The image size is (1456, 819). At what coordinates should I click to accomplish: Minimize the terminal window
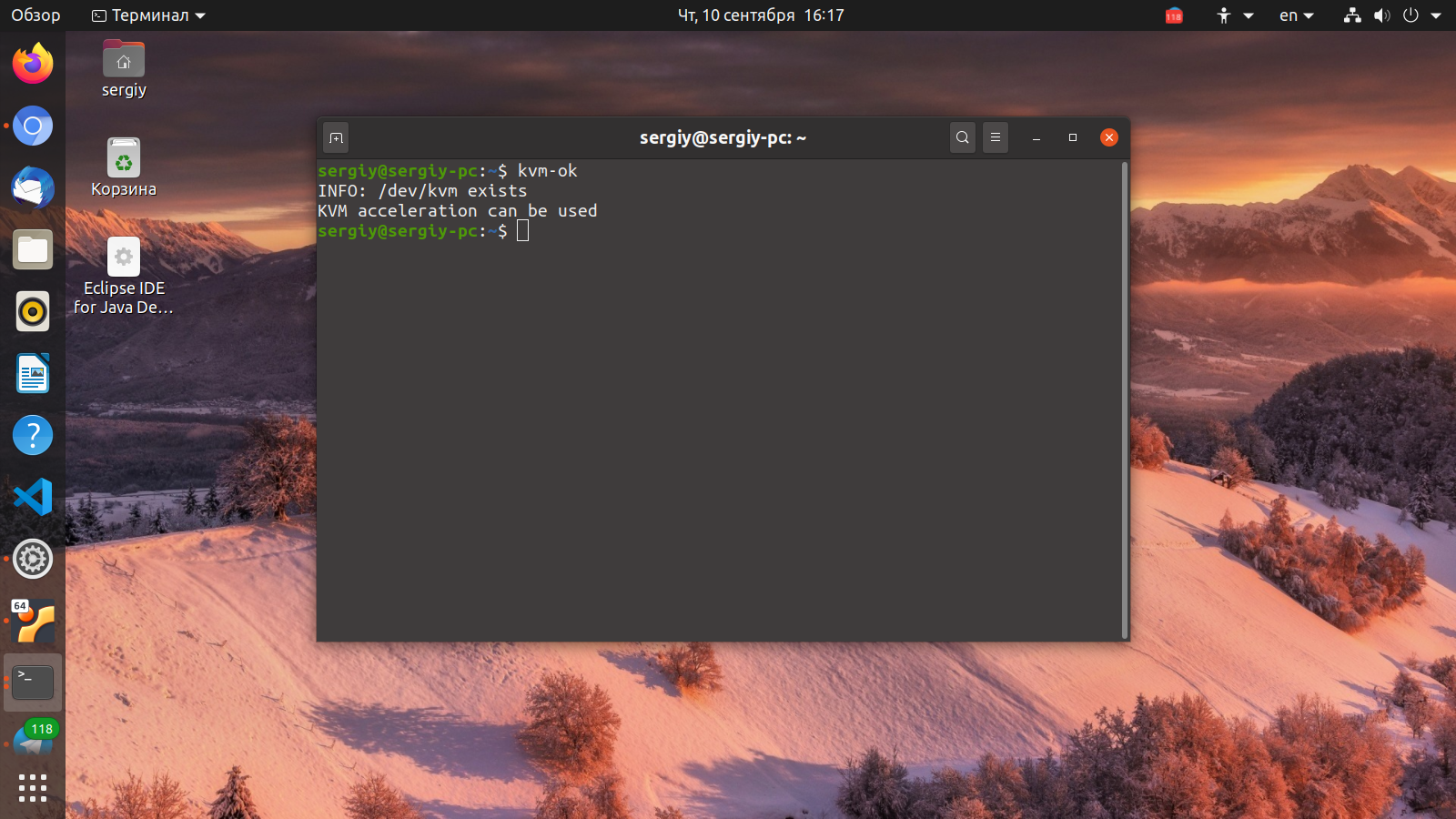click(x=1036, y=137)
